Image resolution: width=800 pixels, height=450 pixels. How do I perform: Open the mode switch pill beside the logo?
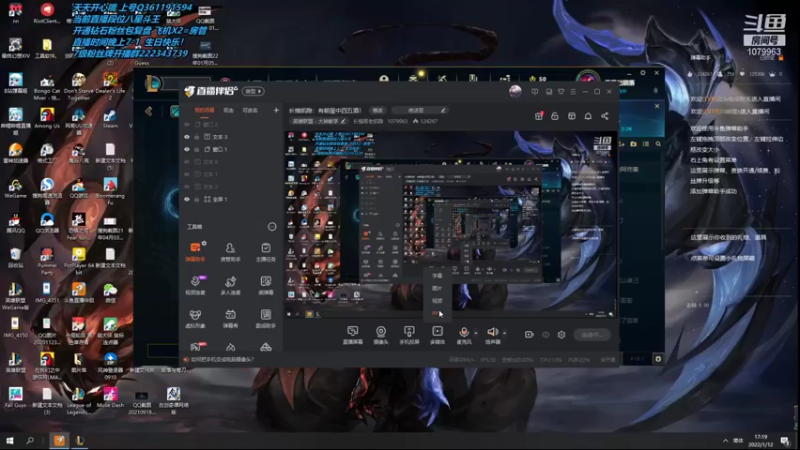click(x=254, y=91)
